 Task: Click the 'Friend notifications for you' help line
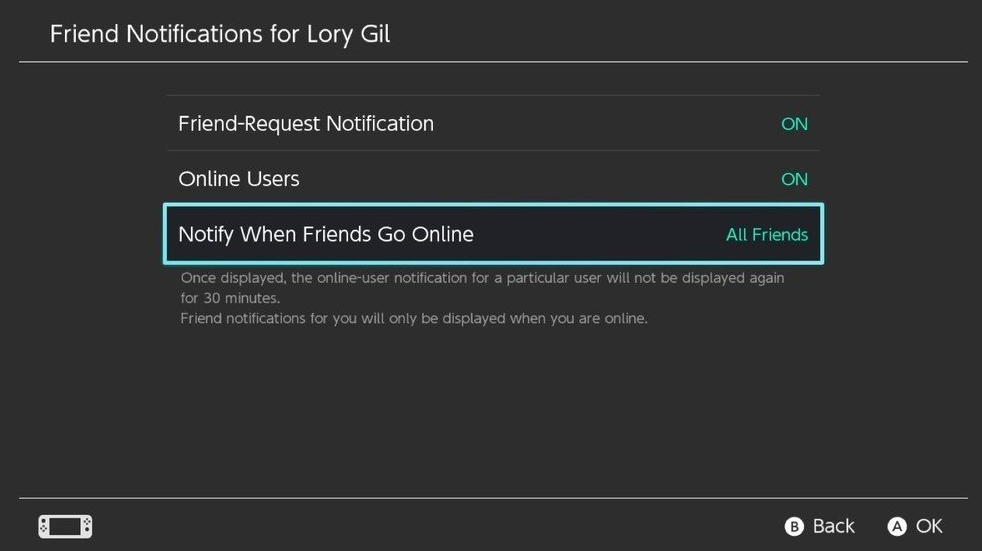(x=414, y=318)
